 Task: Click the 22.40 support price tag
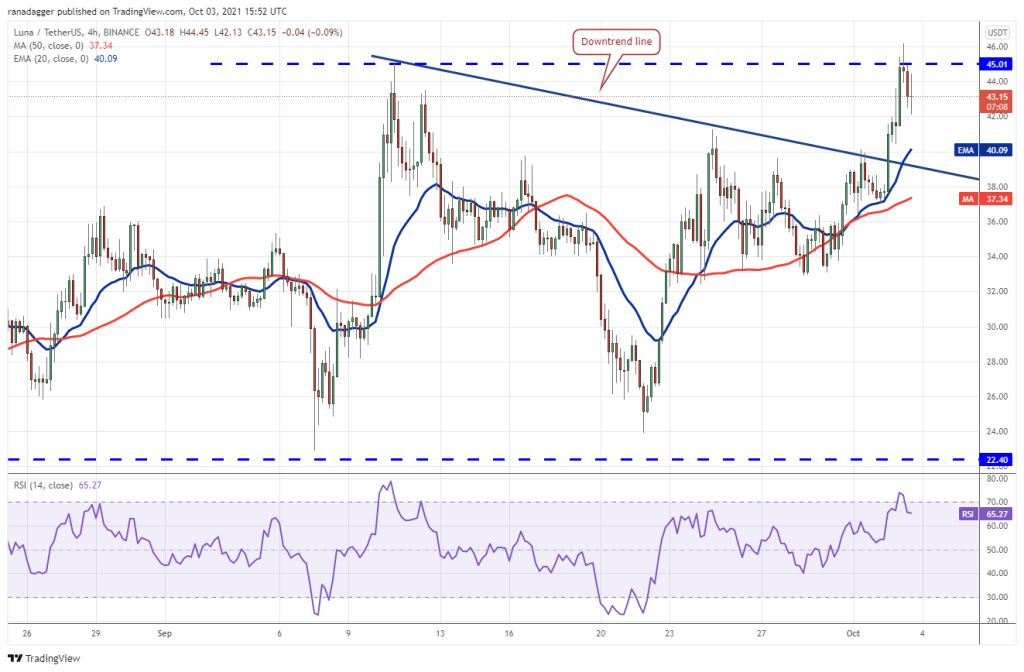996,459
